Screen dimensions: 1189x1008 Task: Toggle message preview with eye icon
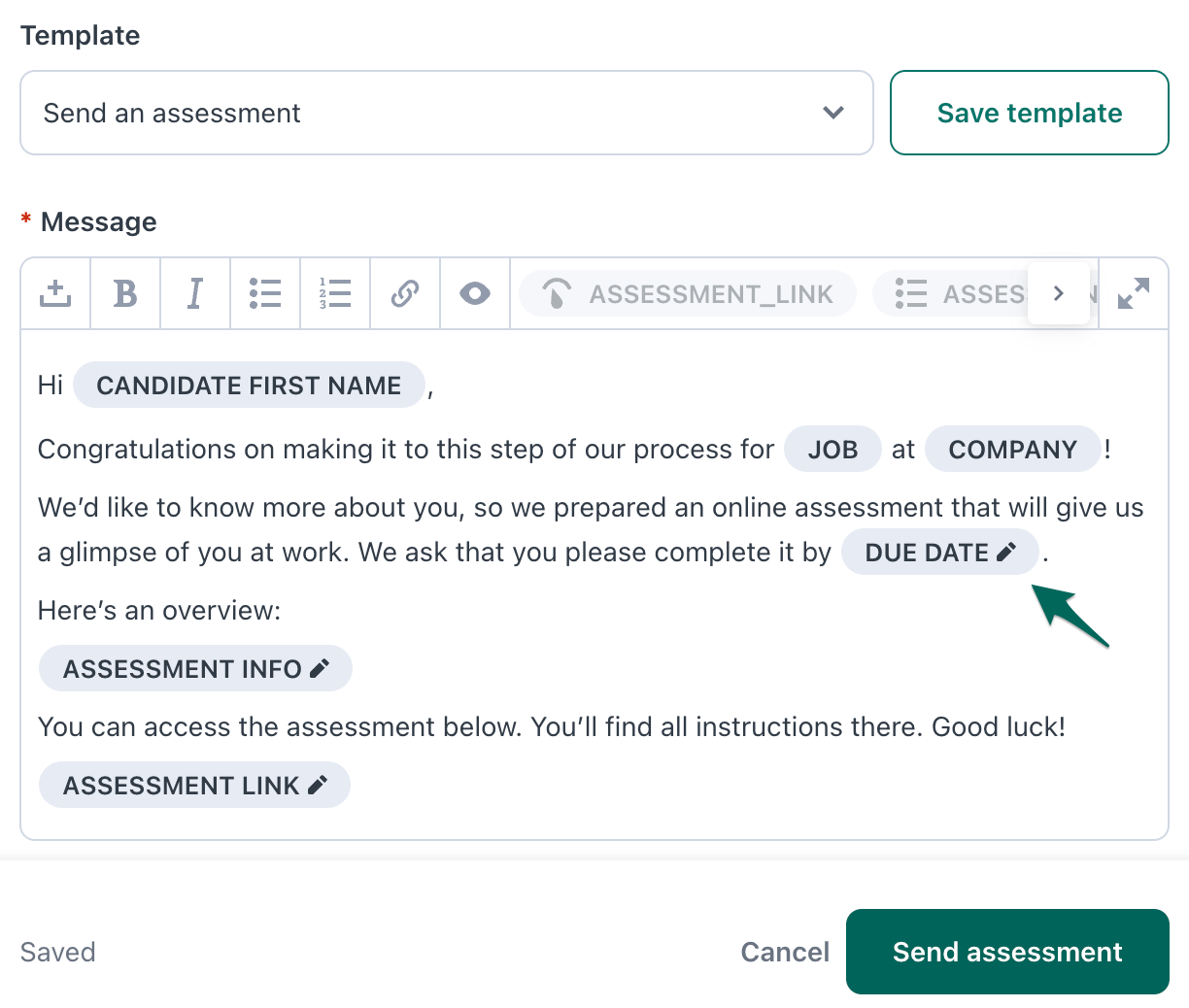475,293
